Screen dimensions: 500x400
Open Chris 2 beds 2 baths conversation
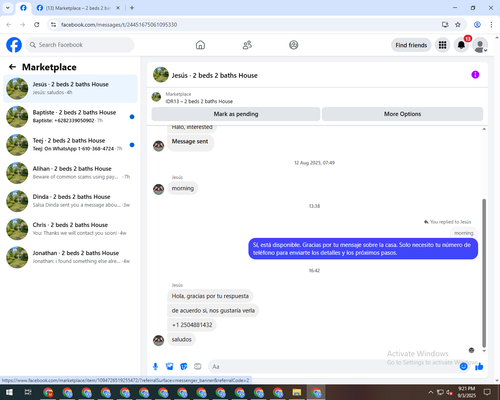(70, 229)
